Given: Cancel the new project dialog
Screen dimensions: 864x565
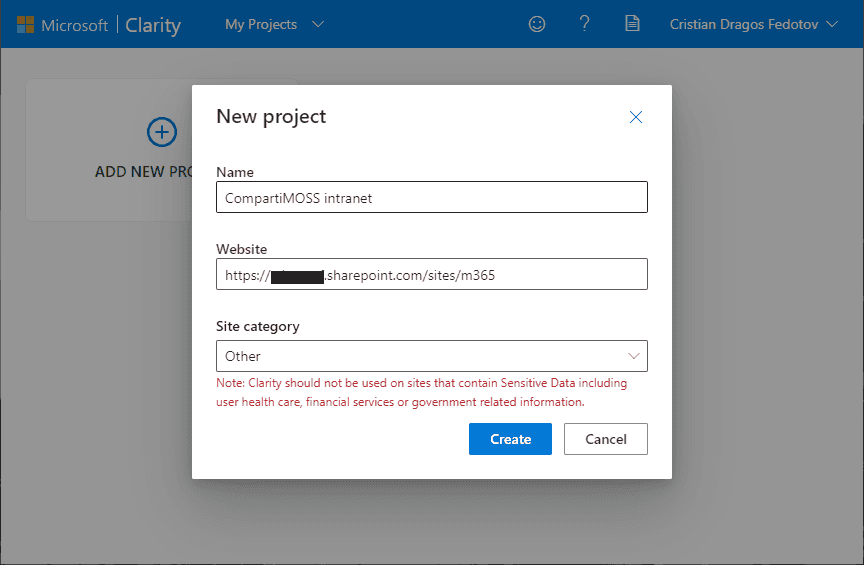Looking at the screenshot, I should pyautogui.click(x=606, y=439).
